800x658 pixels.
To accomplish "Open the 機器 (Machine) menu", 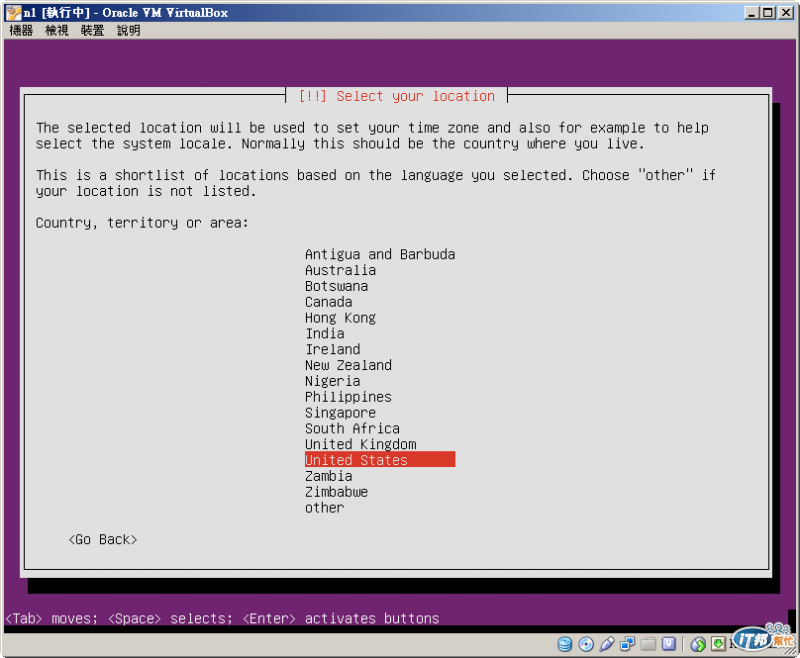I will (x=21, y=31).
